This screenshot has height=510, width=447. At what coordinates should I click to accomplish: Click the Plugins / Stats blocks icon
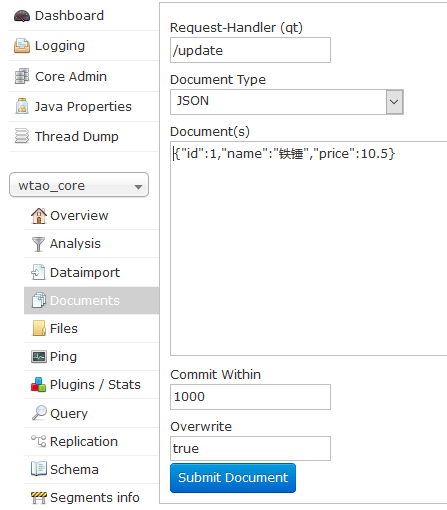(x=38, y=385)
